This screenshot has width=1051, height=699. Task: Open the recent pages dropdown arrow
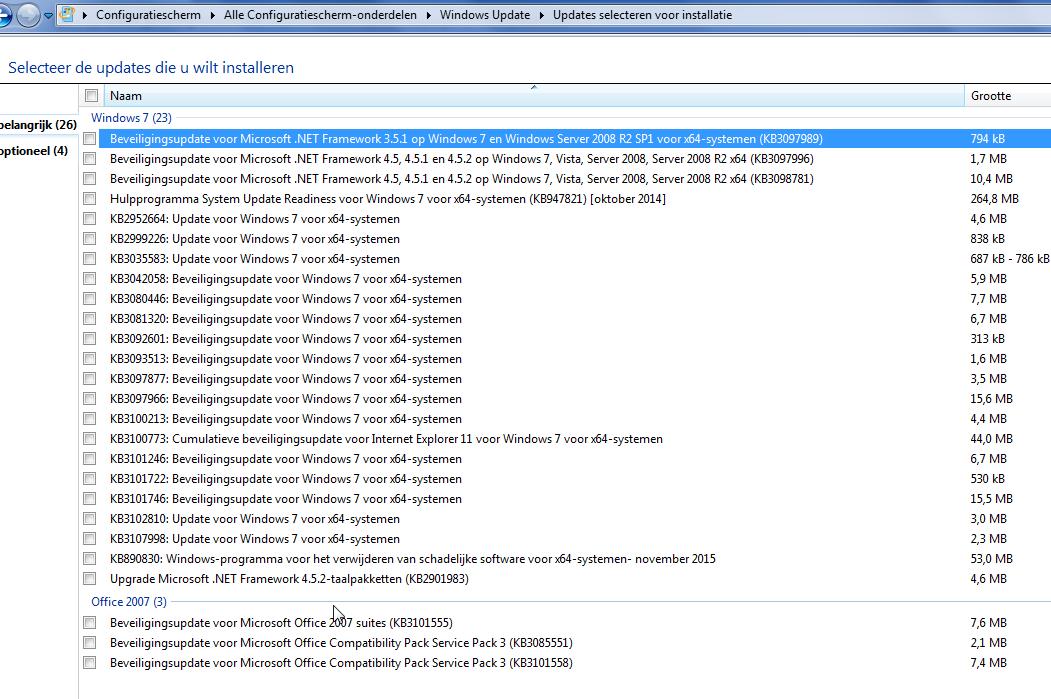click(48, 15)
